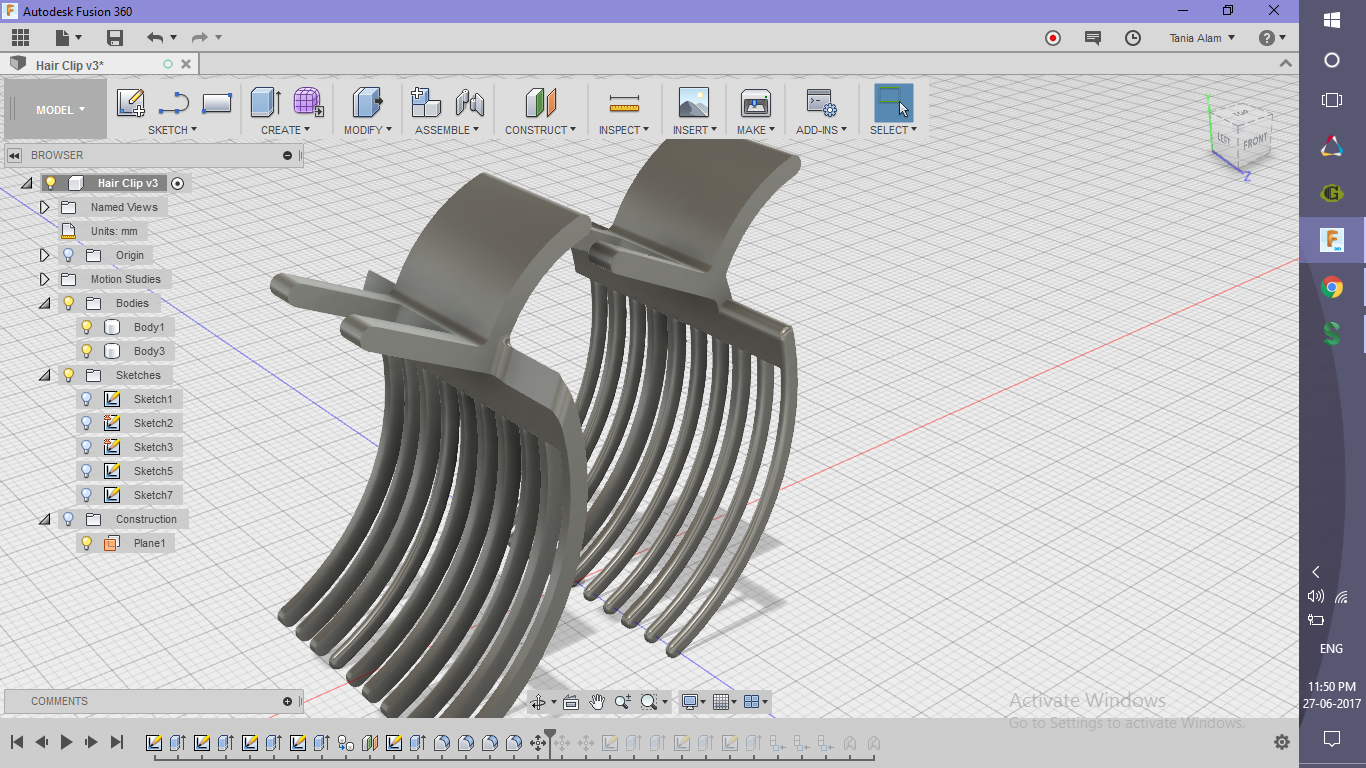Open the INSPECT menu
The width and height of the screenshot is (1366, 768).
click(624, 130)
